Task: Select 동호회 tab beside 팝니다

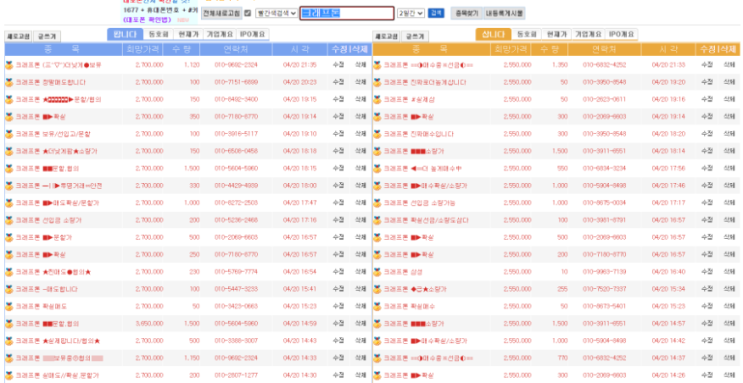Action: [x=158, y=35]
